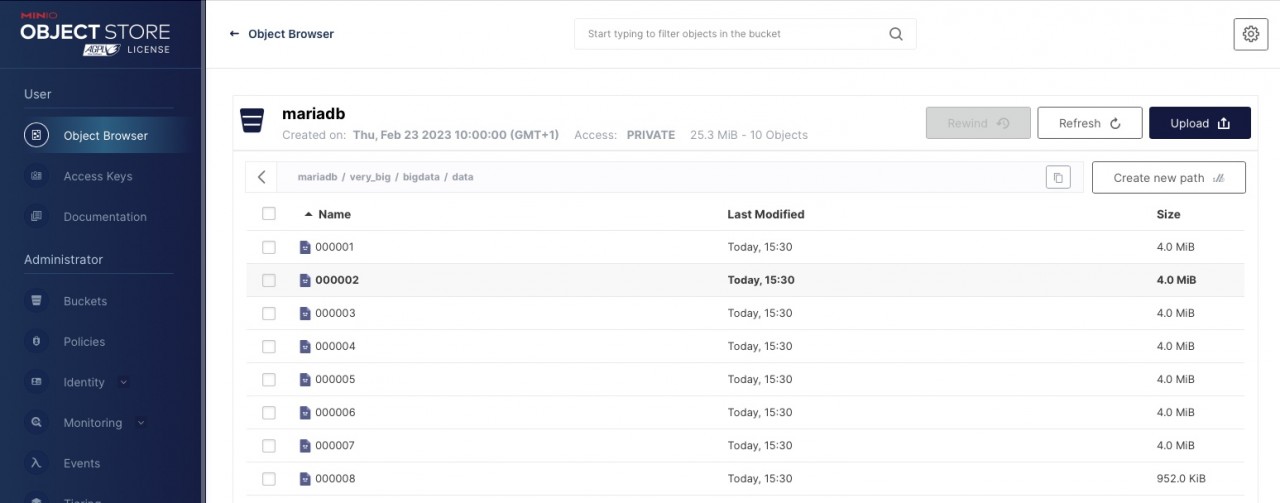Check the box for object 000006
1280x503 pixels.
268,412
